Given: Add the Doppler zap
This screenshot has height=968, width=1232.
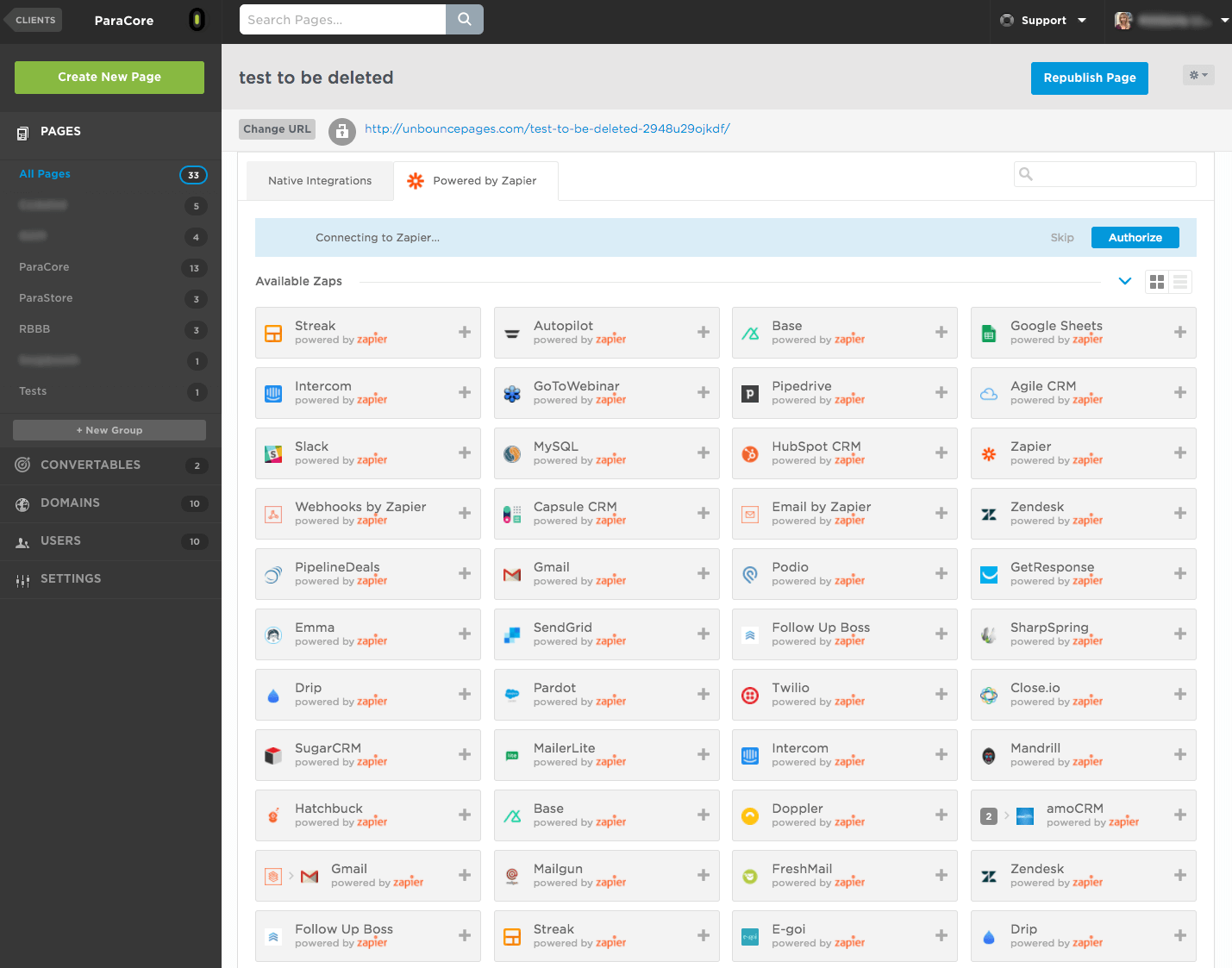Looking at the screenshot, I should pyautogui.click(x=941, y=815).
